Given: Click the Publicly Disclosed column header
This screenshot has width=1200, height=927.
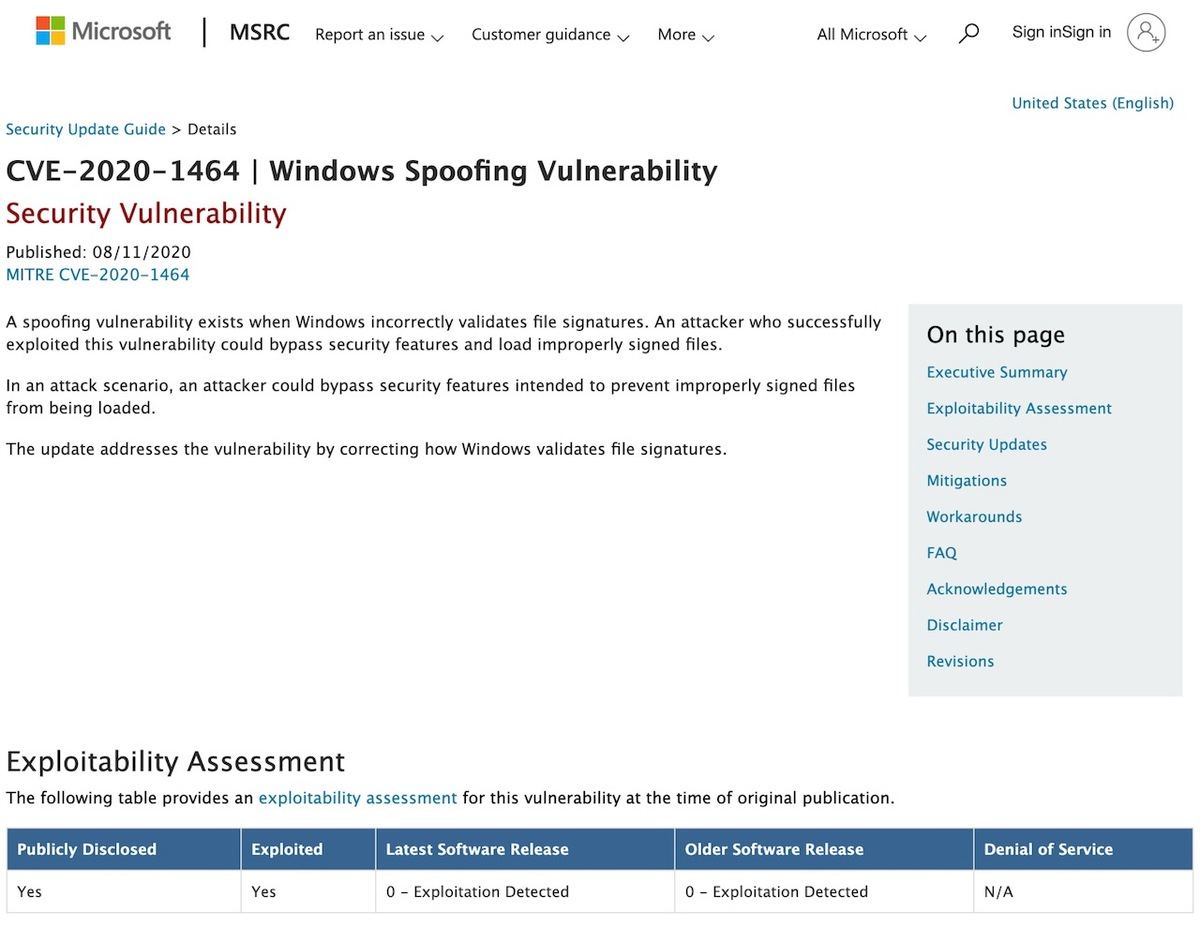Looking at the screenshot, I should pyautogui.click(x=124, y=849).
